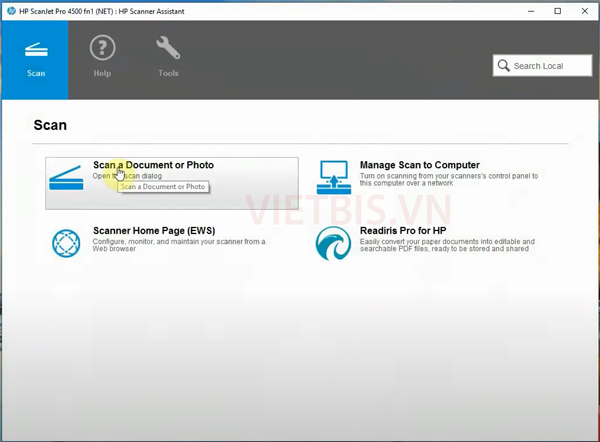600x442 pixels.
Task: Click the scanner icon in the Scan tab
Action: [x=35, y=50]
